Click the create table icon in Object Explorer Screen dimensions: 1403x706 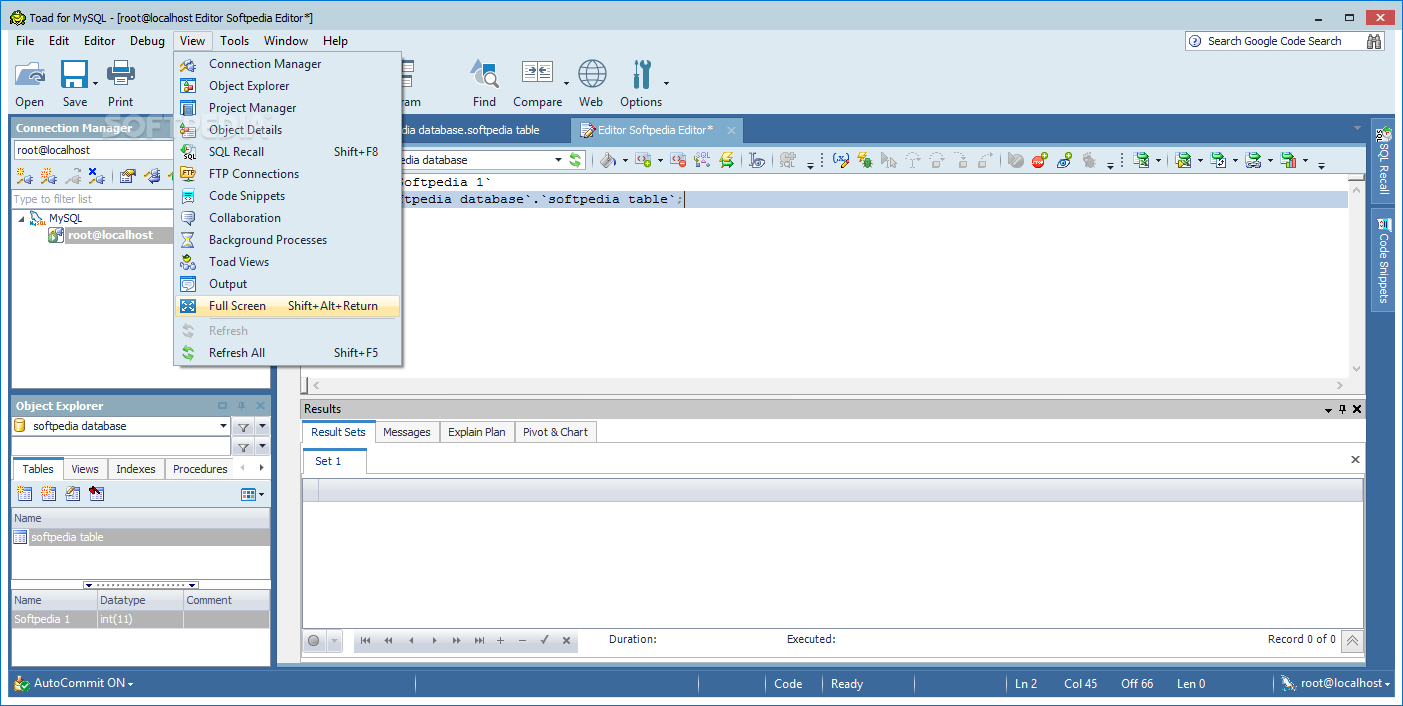pyautogui.click(x=24, y=494)
